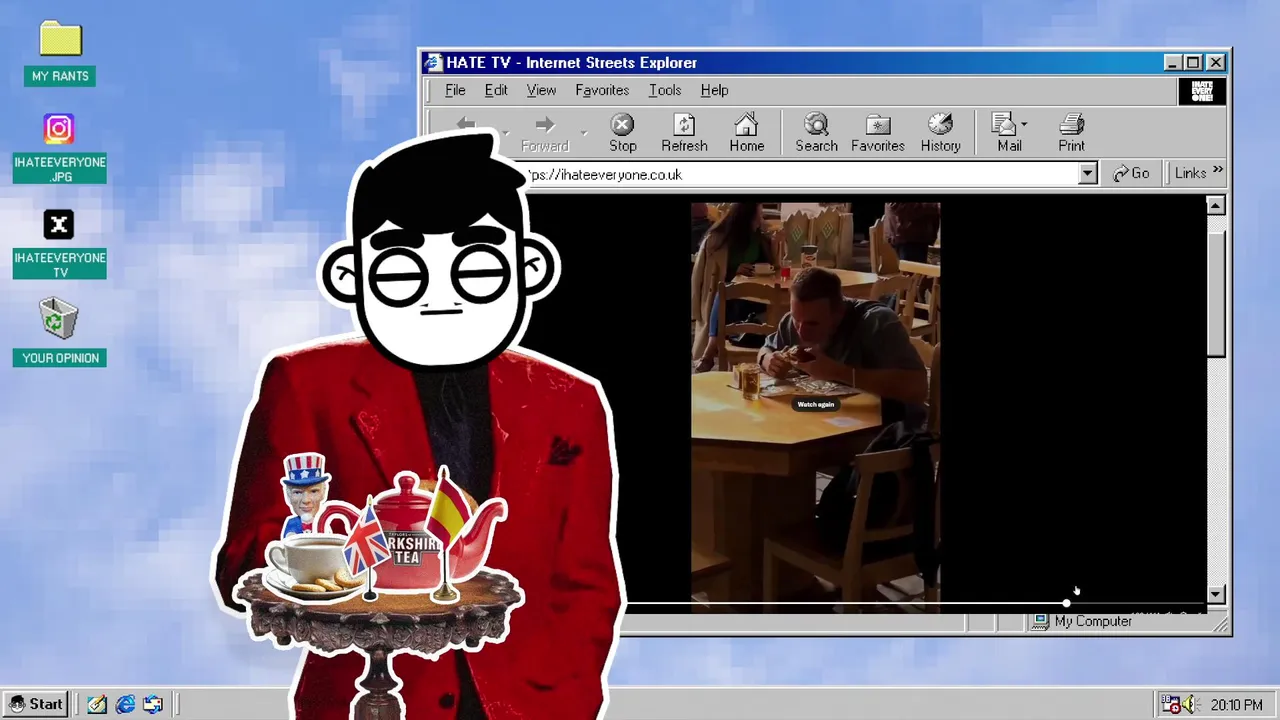Print the page with Print icon
The image size is (1280, 720).
click(1071, 125)
